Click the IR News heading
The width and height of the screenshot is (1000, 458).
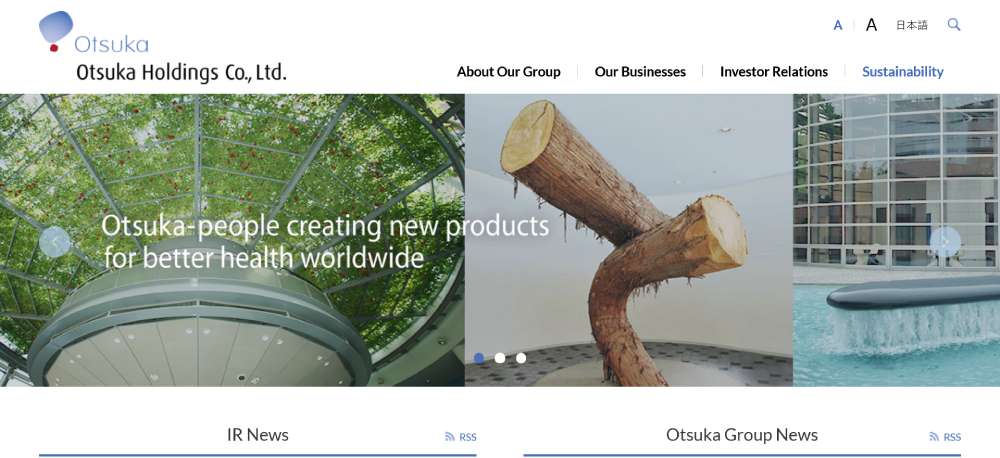coord(257,435)
